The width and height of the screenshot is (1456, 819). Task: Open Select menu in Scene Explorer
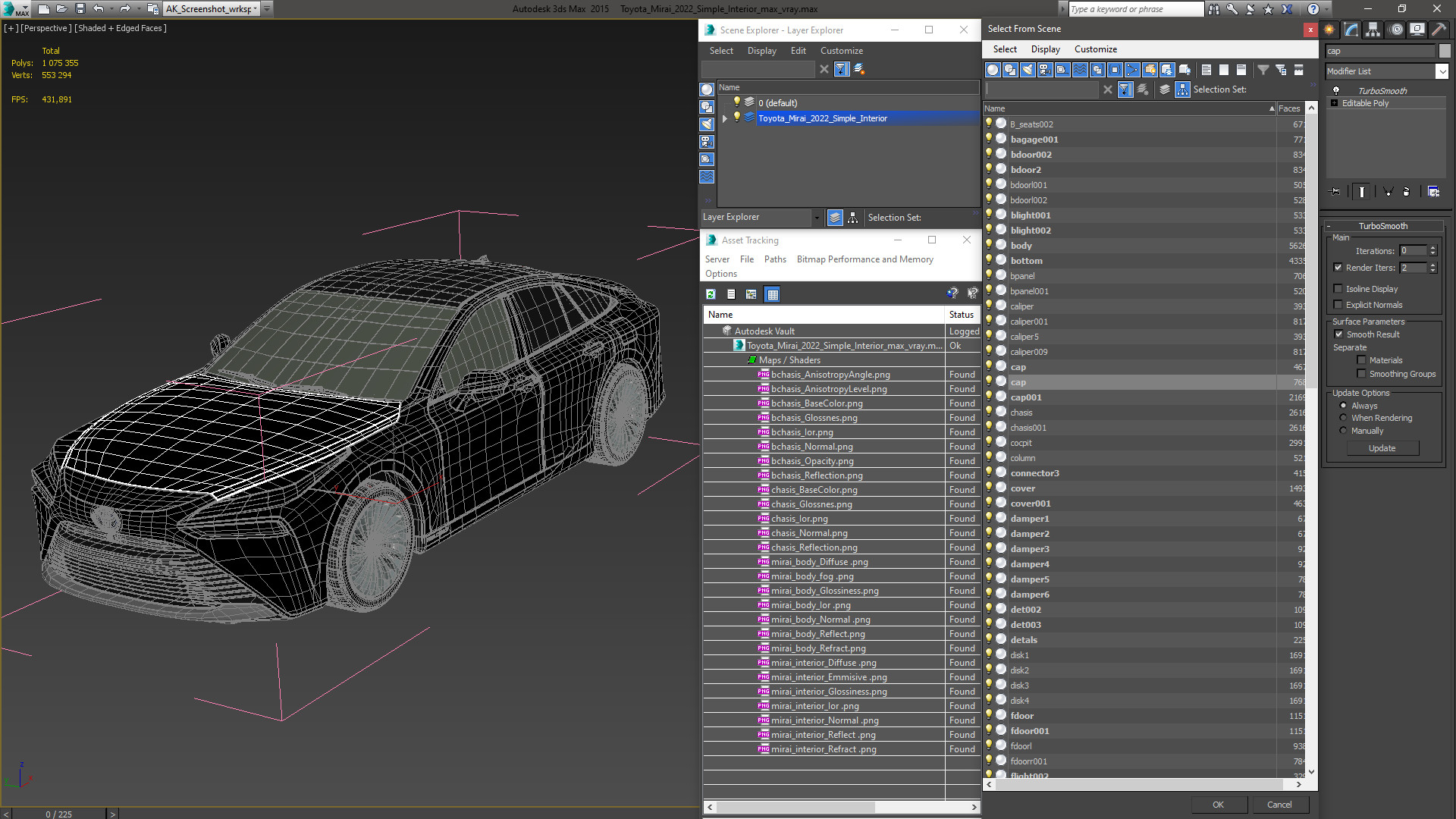pos(721,51)
